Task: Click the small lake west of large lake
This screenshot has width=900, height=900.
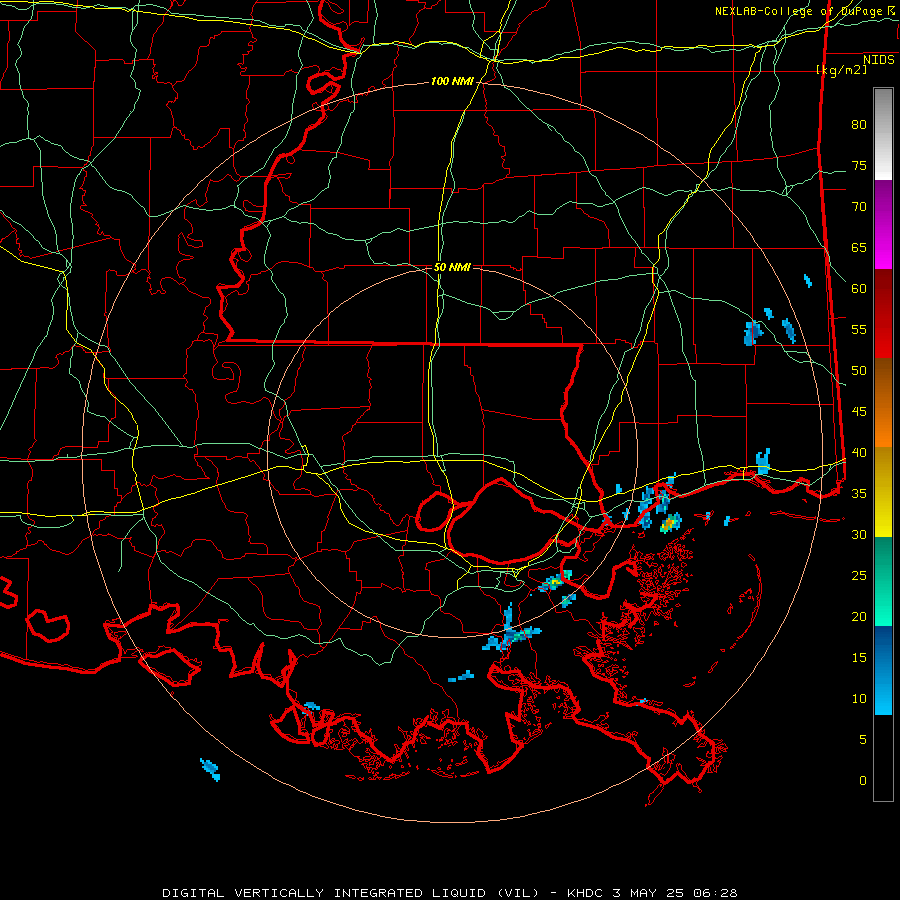Action: pos(433,513)
